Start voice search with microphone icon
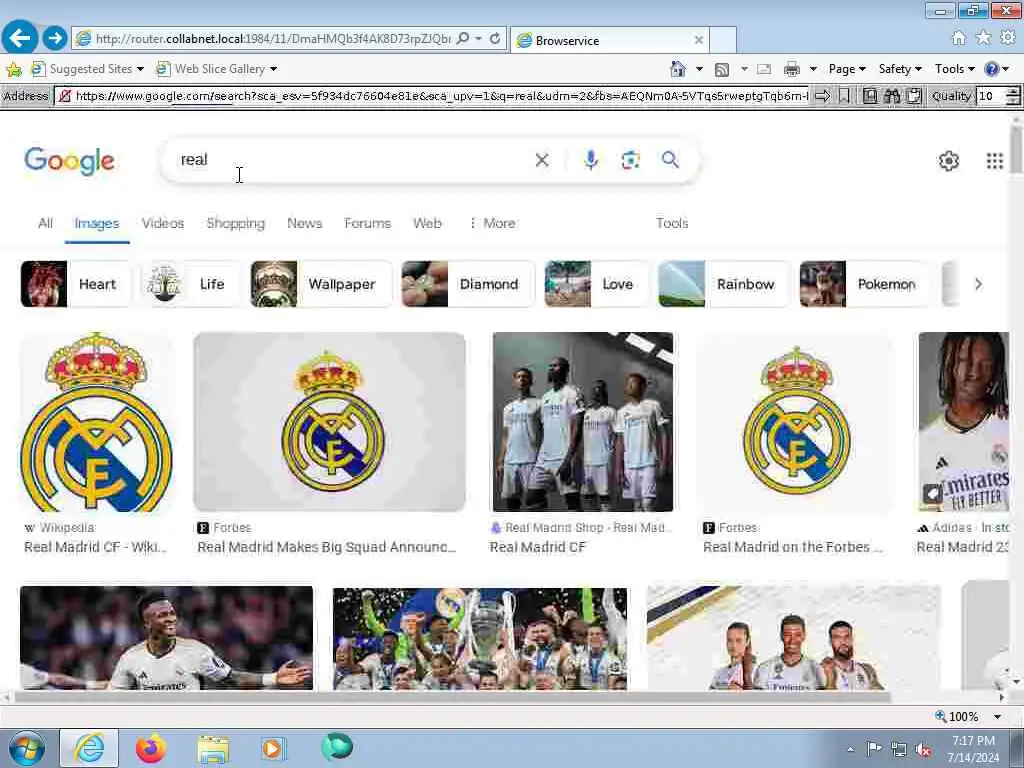The width and height of the screenshot is (1024, 768). coord(591,160)
